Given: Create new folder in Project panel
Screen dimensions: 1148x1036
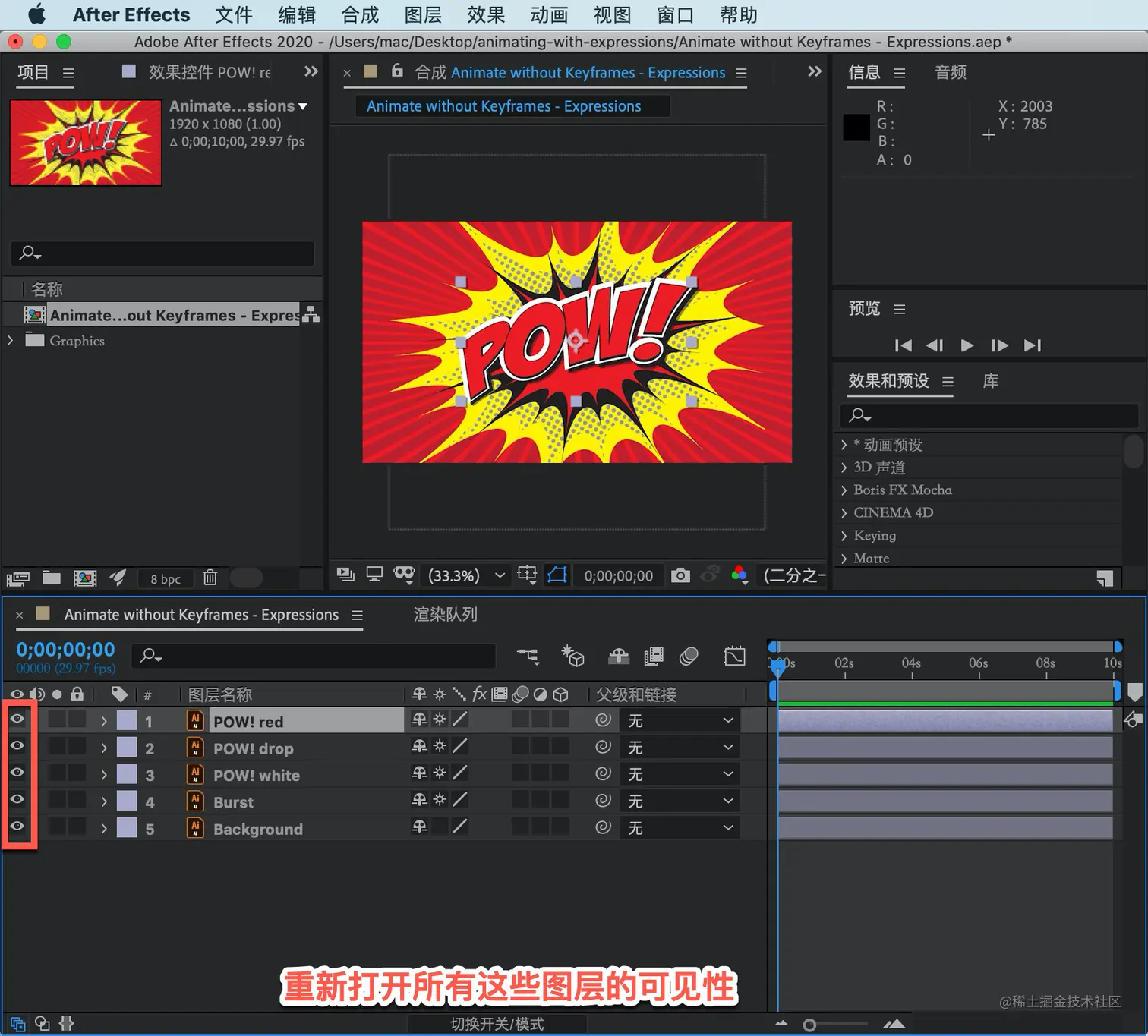Looking at the screenshot, I should (x=52, y=578).
